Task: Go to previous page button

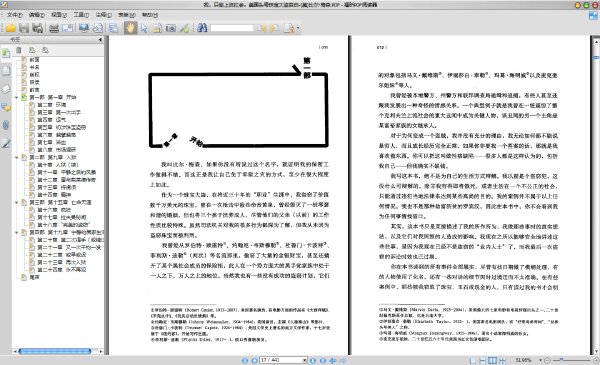Action: click(254, 360)
